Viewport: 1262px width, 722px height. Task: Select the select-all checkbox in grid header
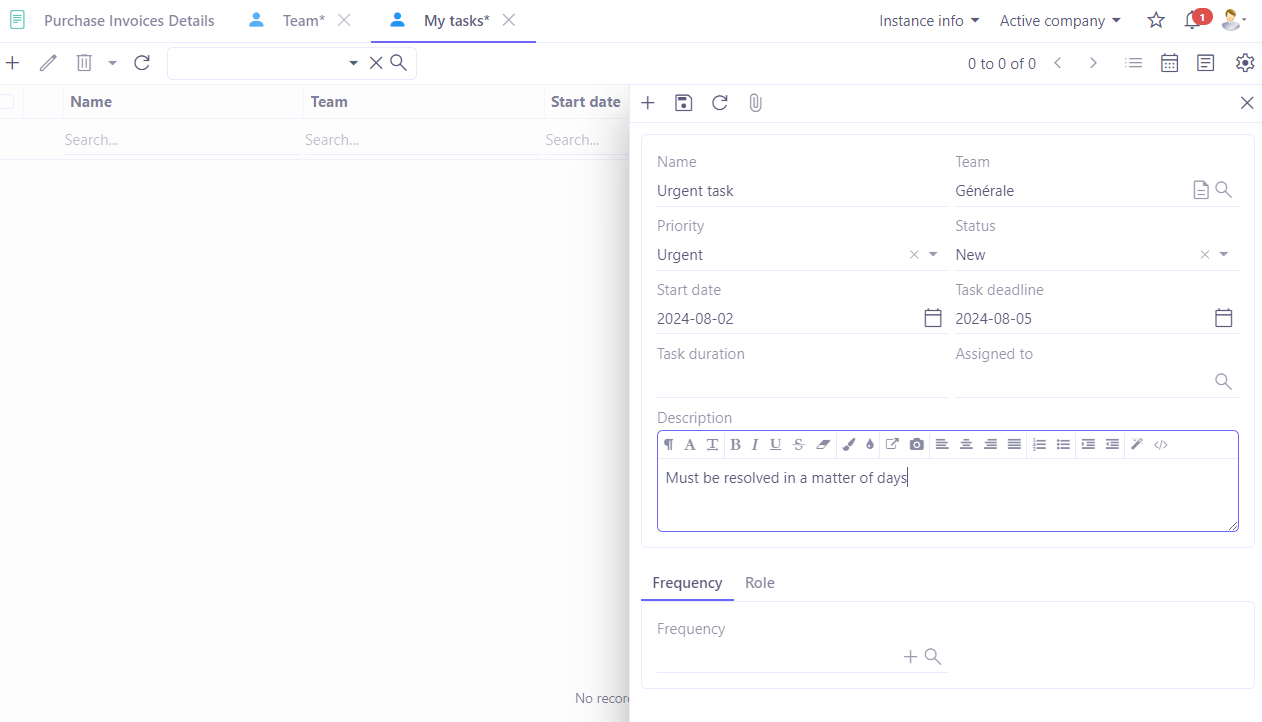[x=7, y=101]
